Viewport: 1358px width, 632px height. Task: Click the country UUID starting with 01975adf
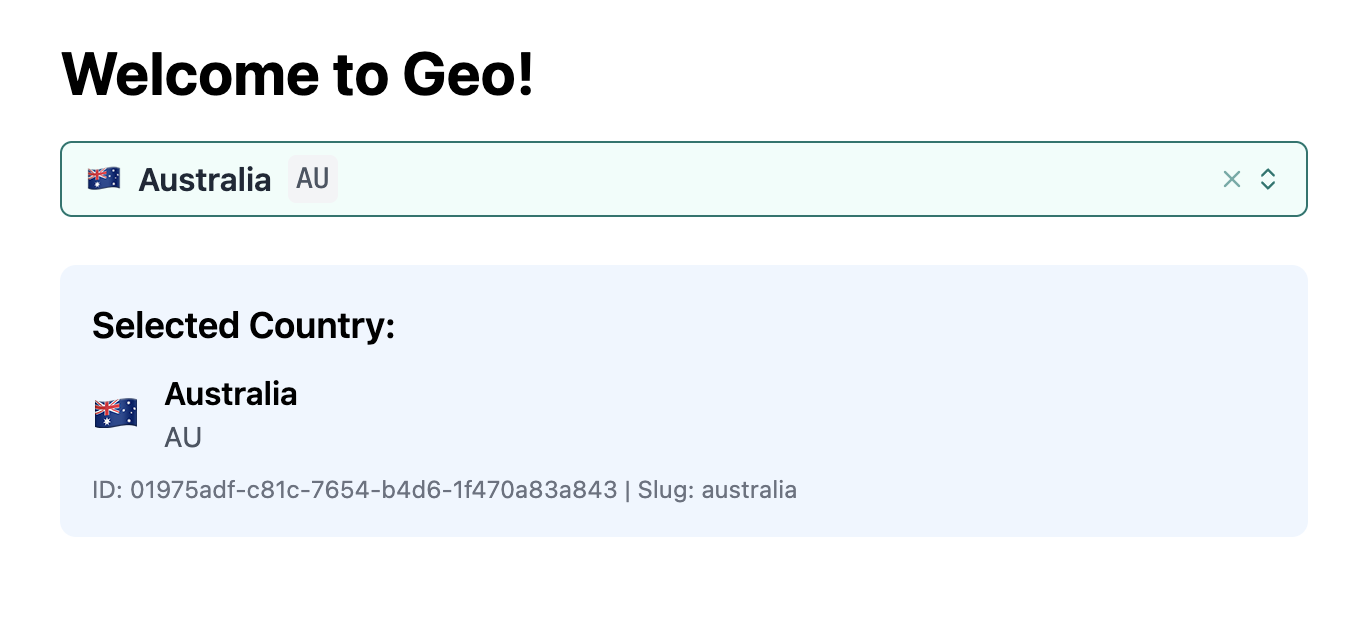click(x=374, y=490)
